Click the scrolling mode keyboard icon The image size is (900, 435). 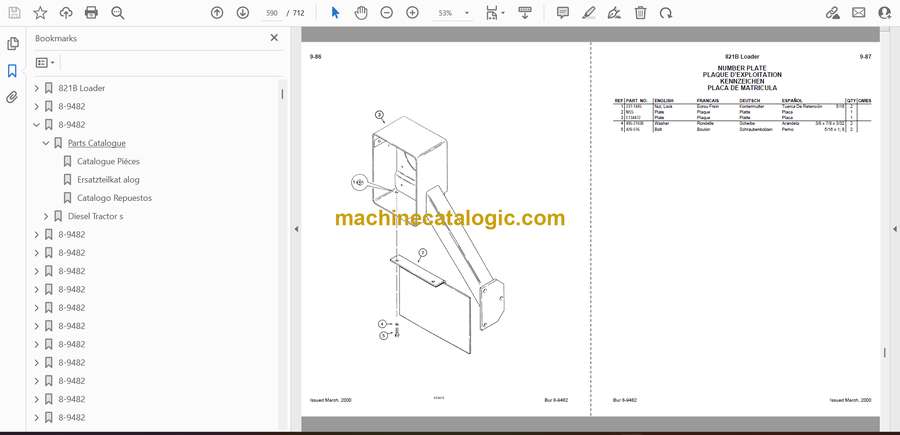pos(525,13)
